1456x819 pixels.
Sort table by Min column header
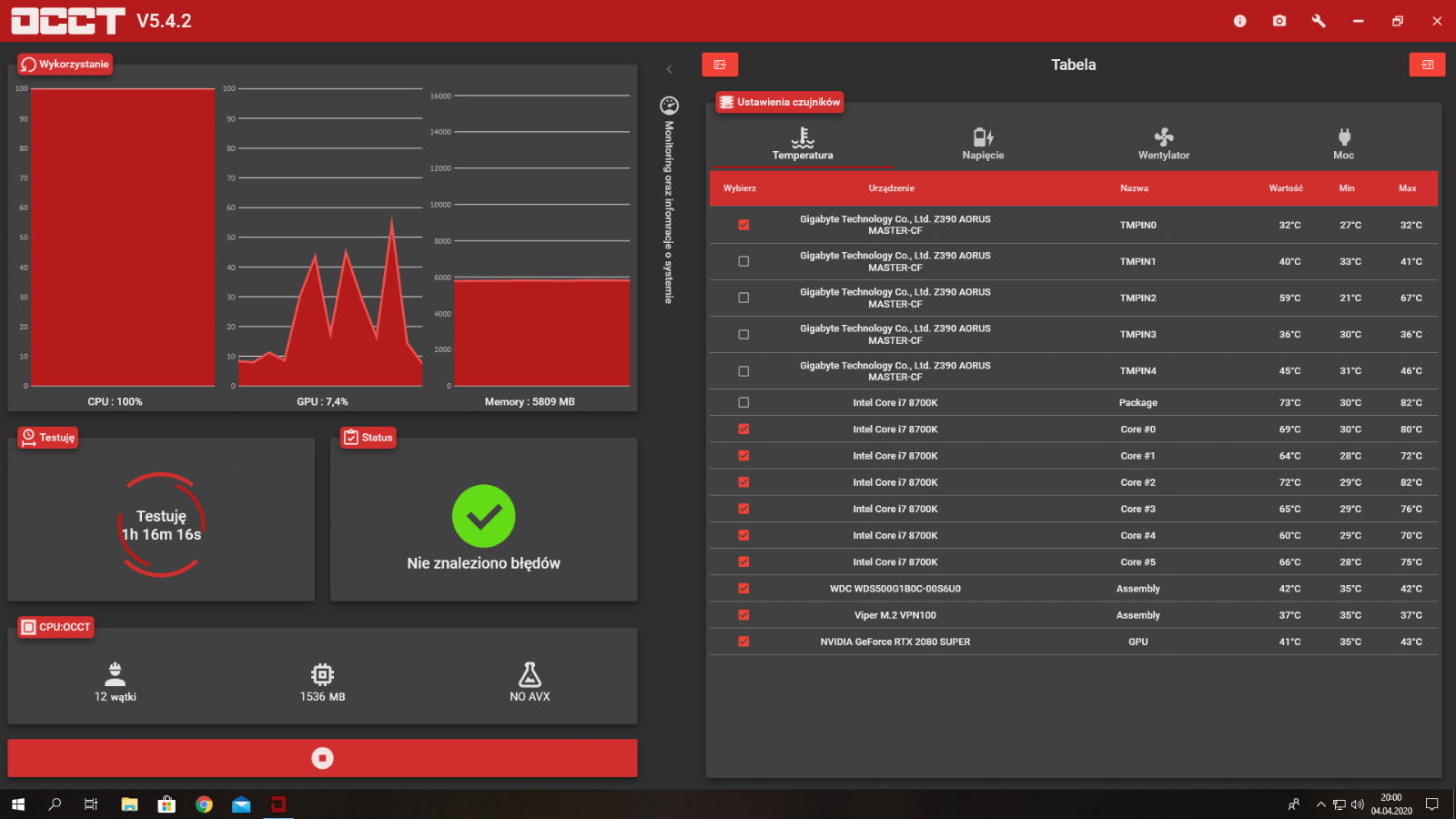pos(1347,188)
